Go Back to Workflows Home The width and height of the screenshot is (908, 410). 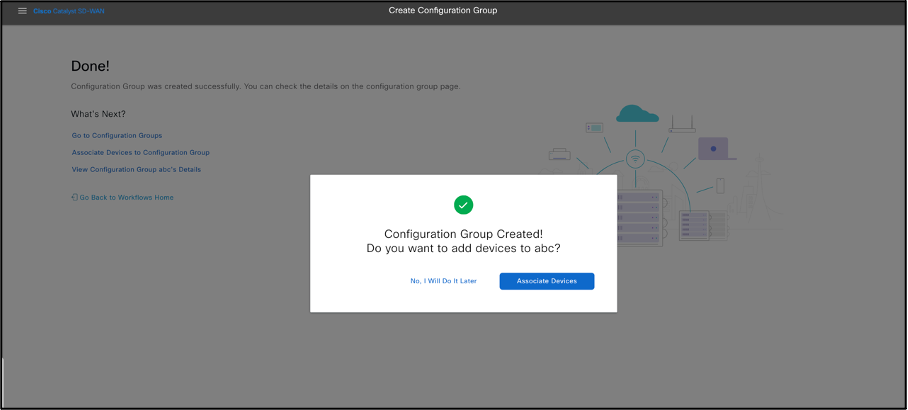[x=126, y=197]
